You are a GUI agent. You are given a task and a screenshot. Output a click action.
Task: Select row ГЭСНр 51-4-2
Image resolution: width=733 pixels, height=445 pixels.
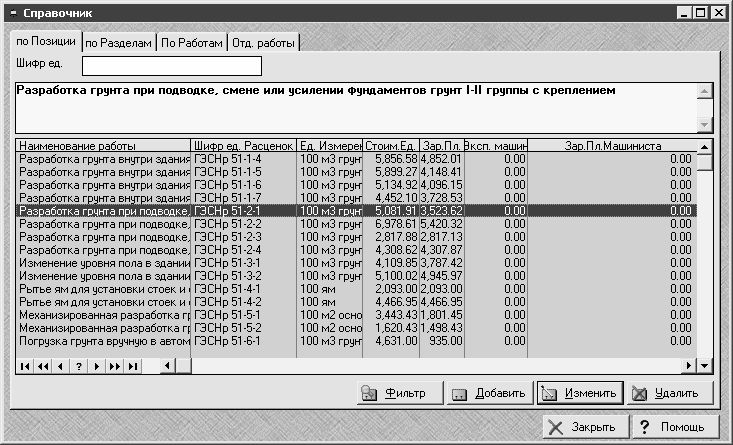coord(356,302)
